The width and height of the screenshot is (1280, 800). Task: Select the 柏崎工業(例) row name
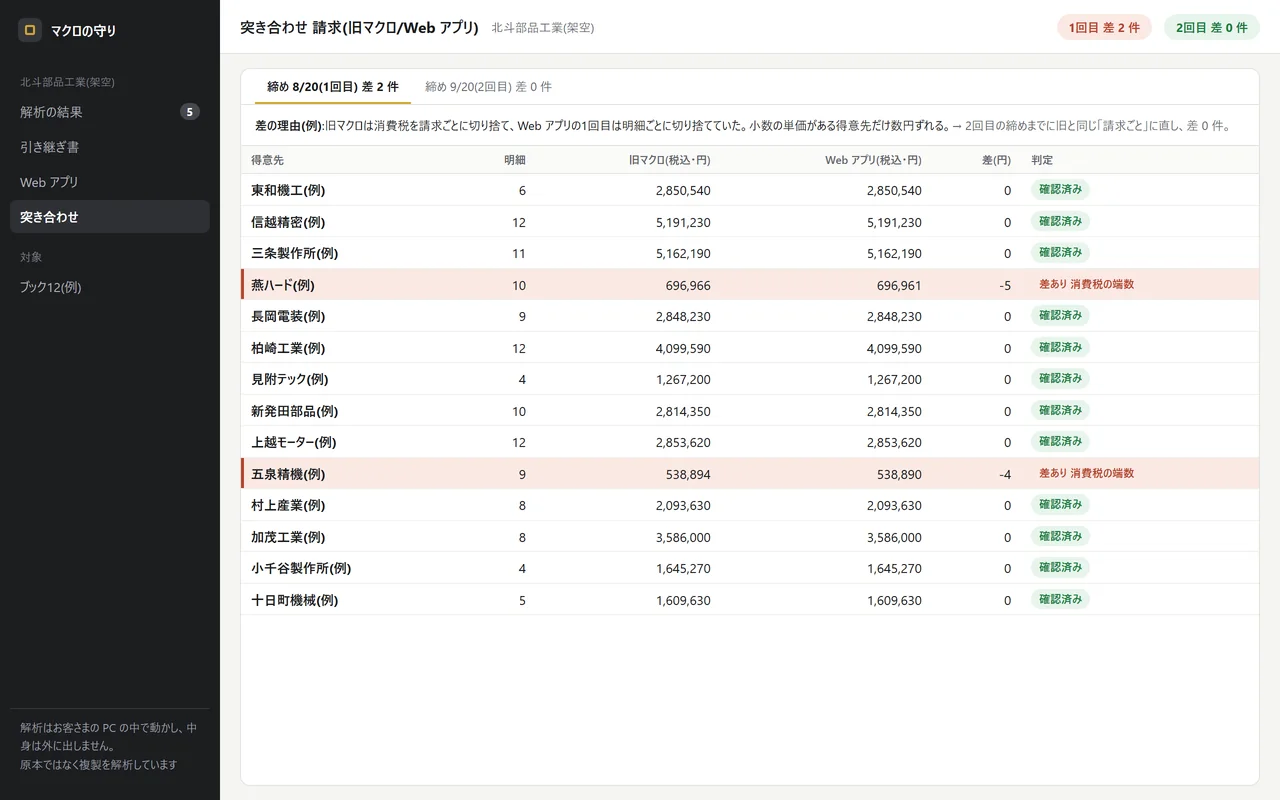tap(288, 348)
